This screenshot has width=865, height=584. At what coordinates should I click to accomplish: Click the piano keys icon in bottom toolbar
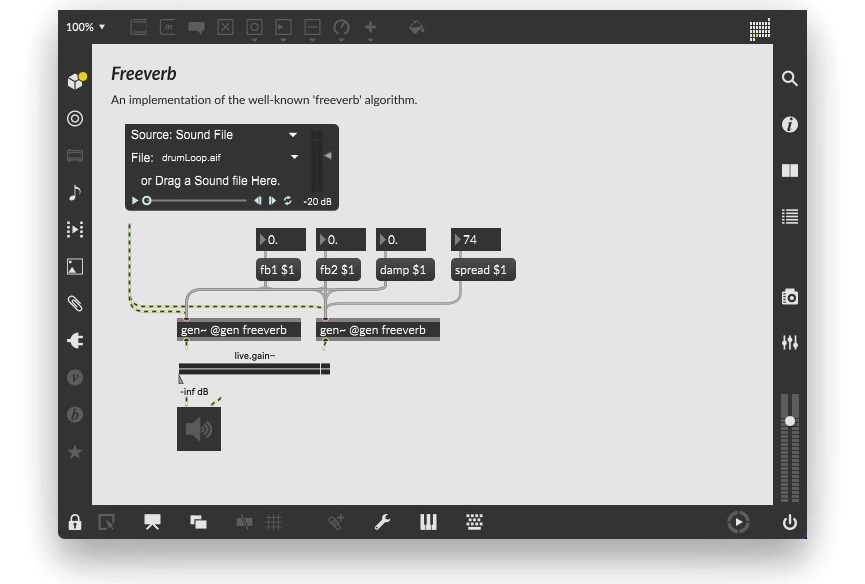coord(428,522)
